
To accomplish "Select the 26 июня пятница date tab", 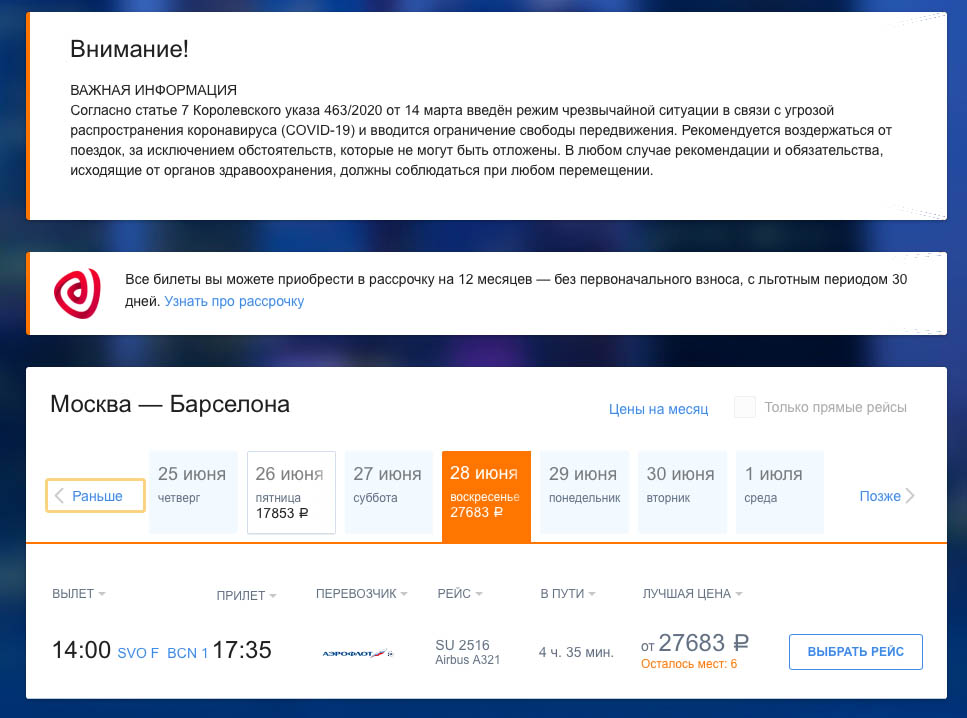I will tap(291, 492).
